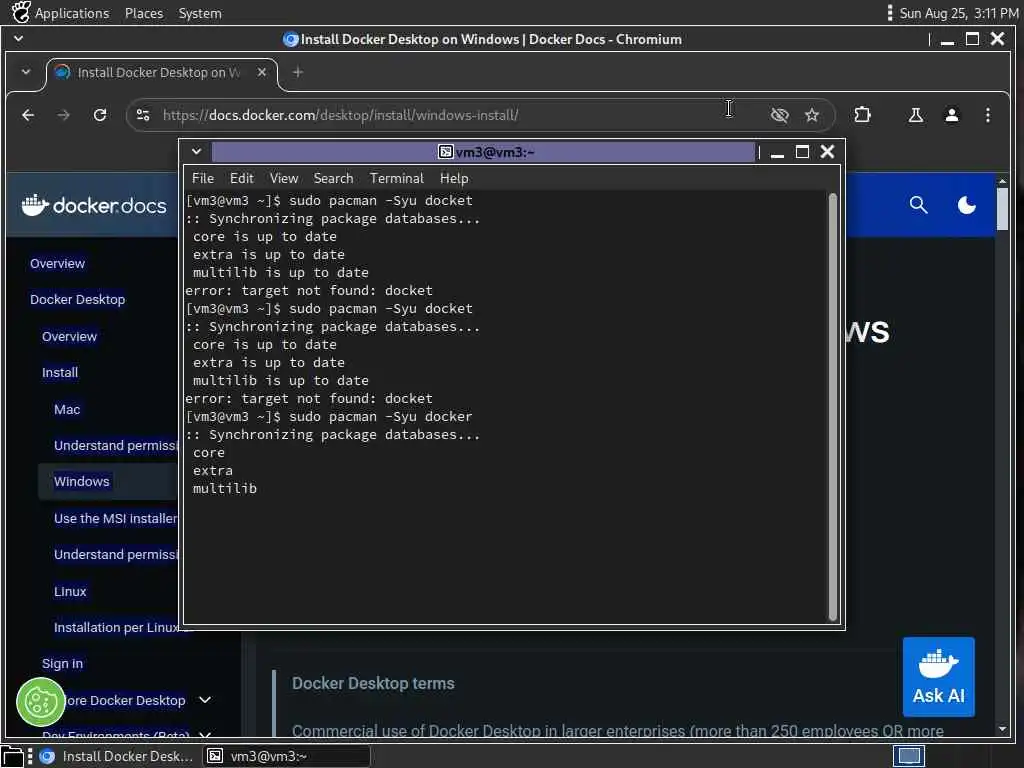Open the Ask AI assistant

938,677
